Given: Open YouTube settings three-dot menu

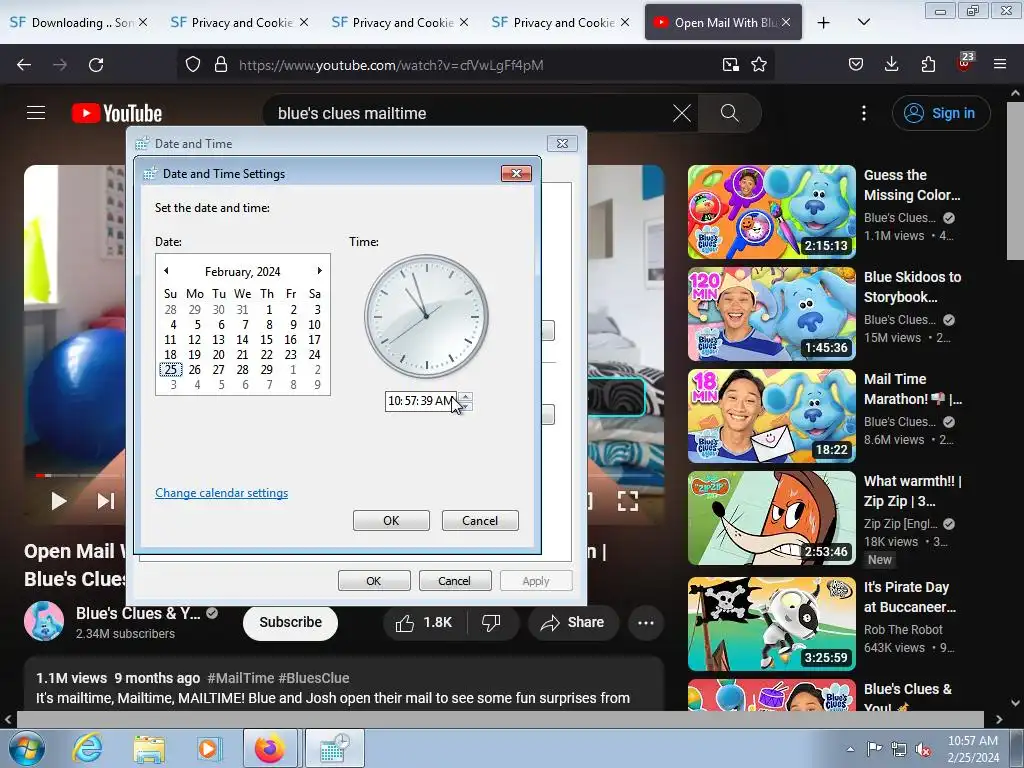Looking at the screenshot, I should click(x=863, y=113).
